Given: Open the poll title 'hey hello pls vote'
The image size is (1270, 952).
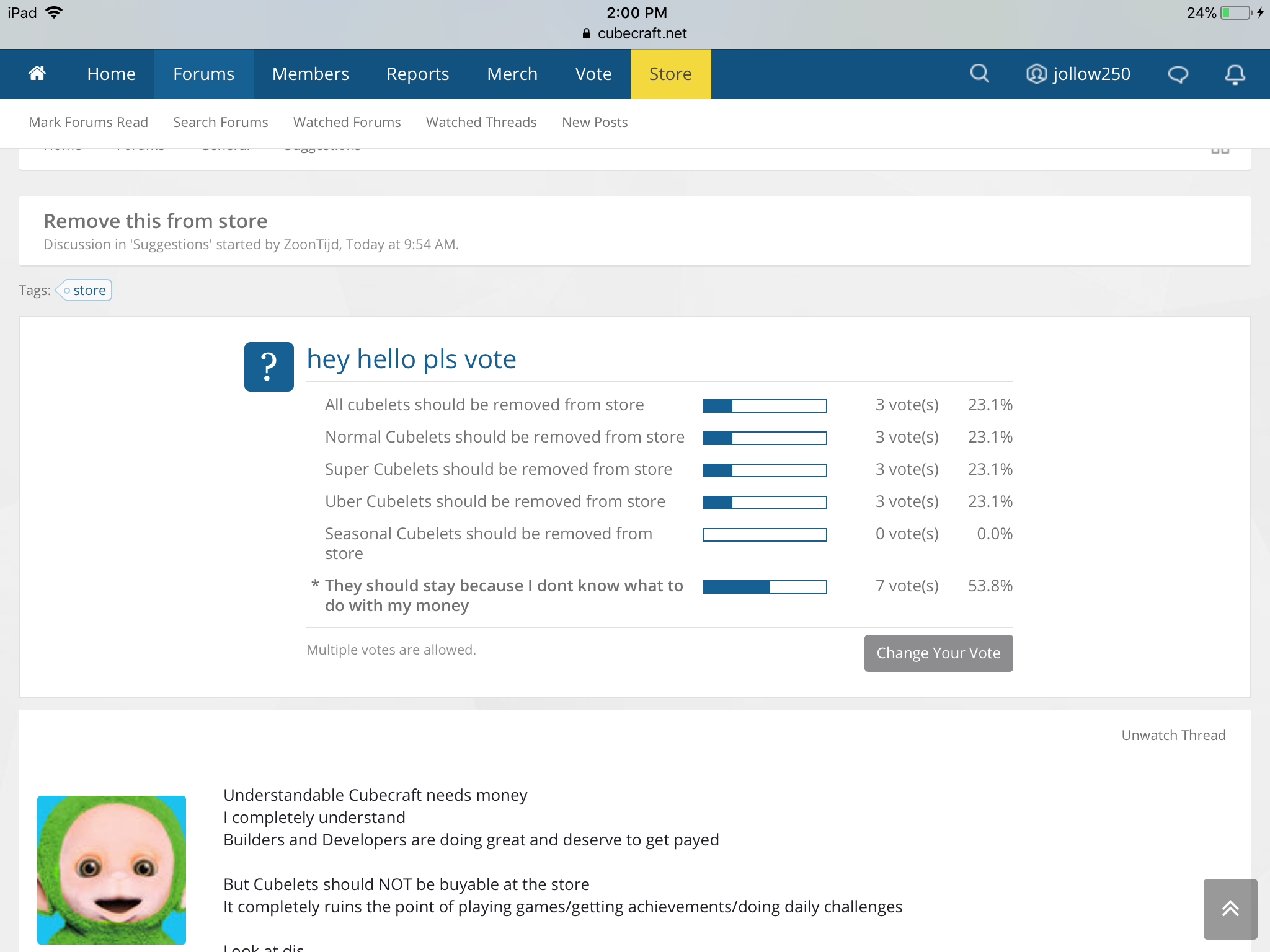Looking at the screenshot, I should [412, 359].
